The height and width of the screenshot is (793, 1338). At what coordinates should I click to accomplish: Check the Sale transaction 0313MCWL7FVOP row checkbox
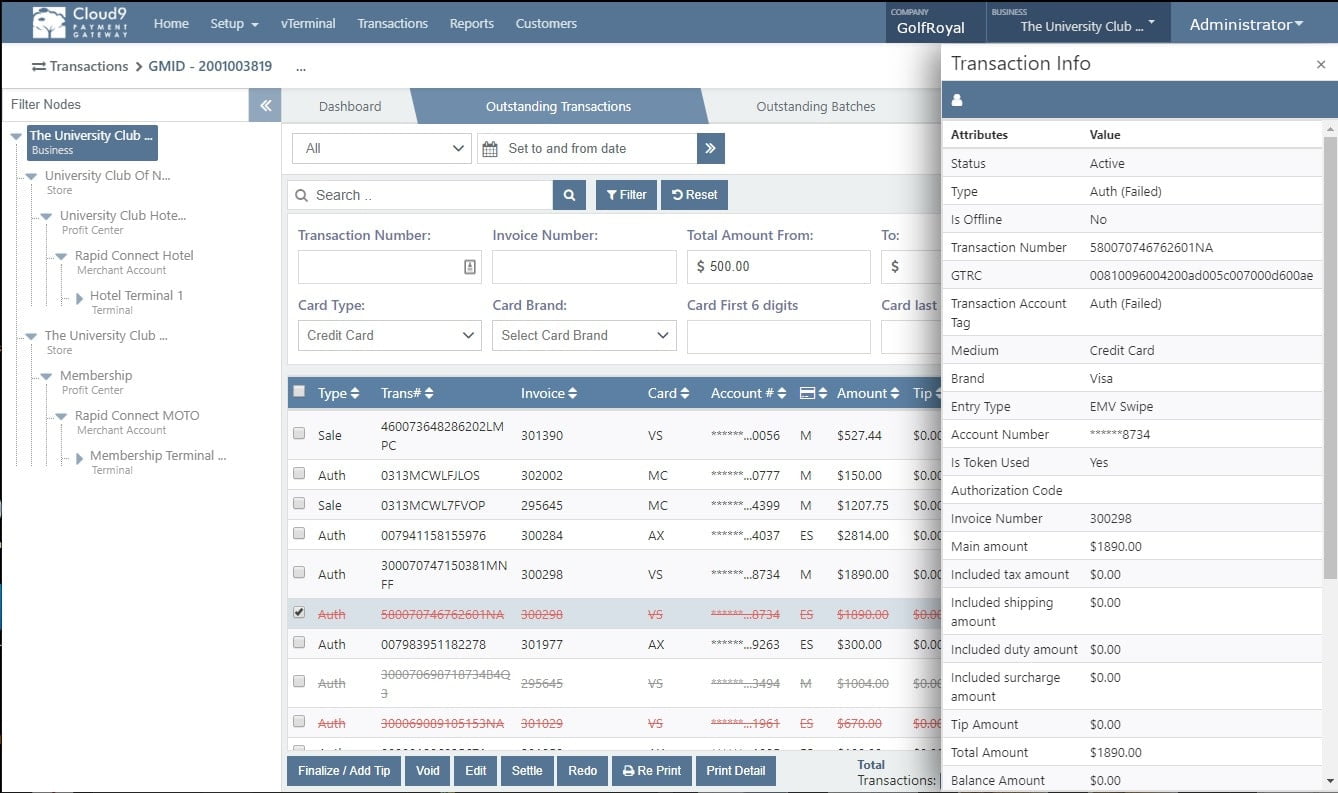tap(299, 504)
